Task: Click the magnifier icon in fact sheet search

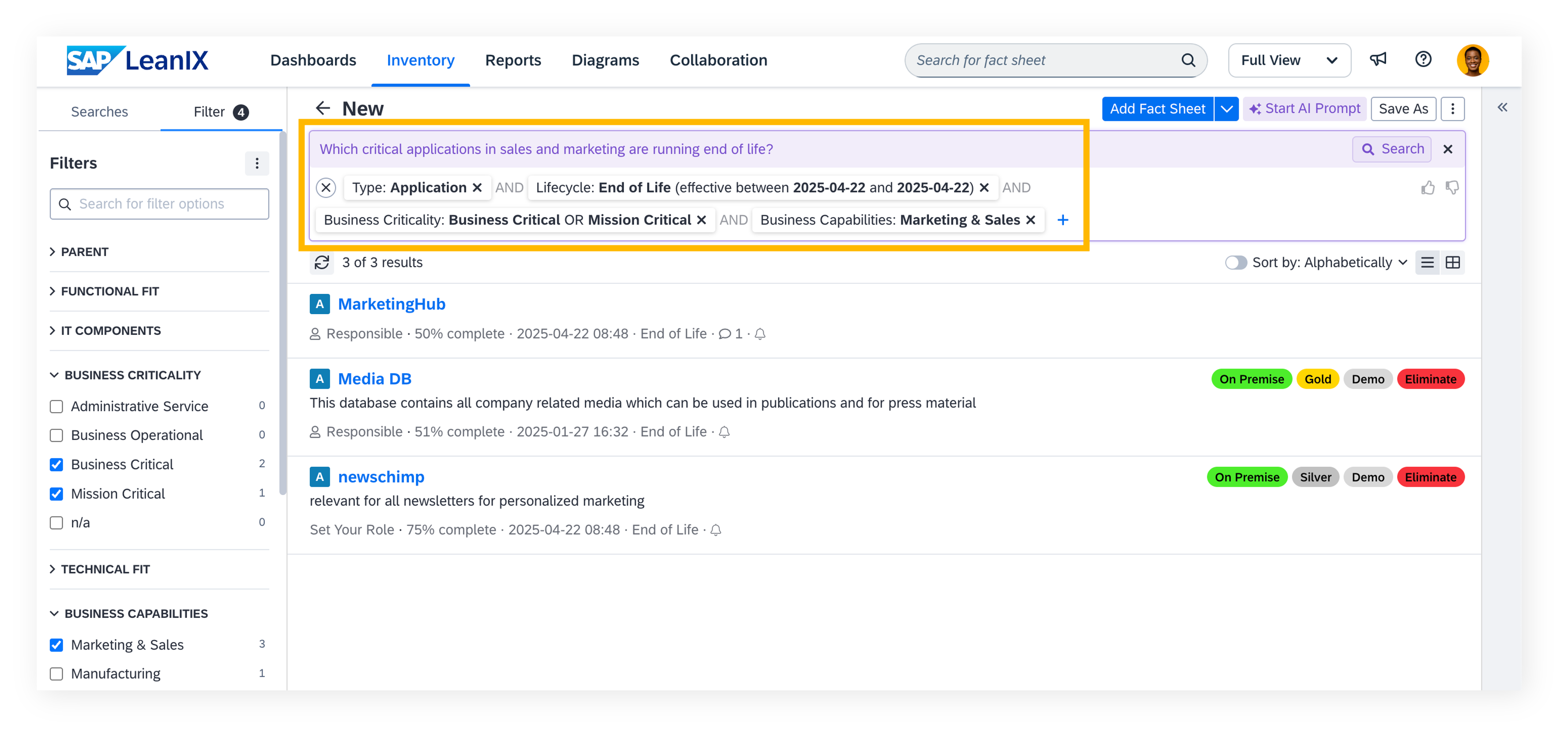Action: pos(1187,60)
